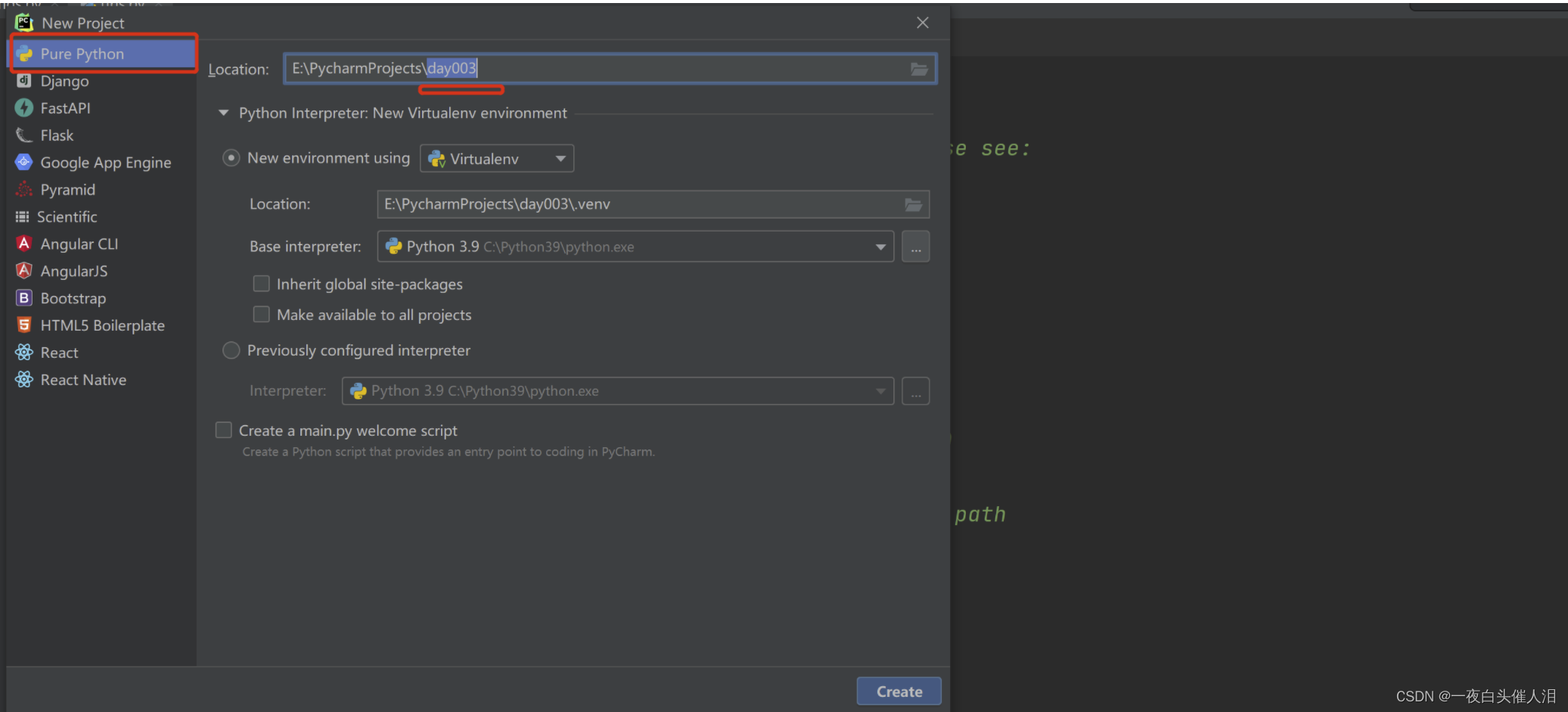Click the FastAPI lightning icon

point(24,107)
